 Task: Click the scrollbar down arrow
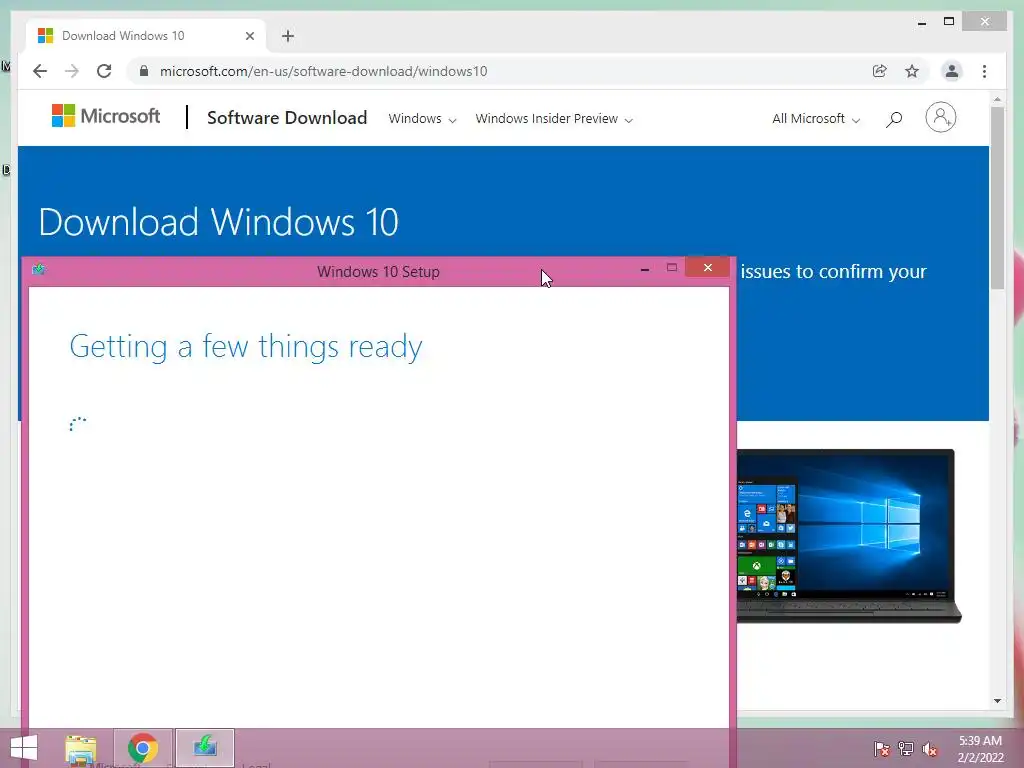click(x=997, y=701)
